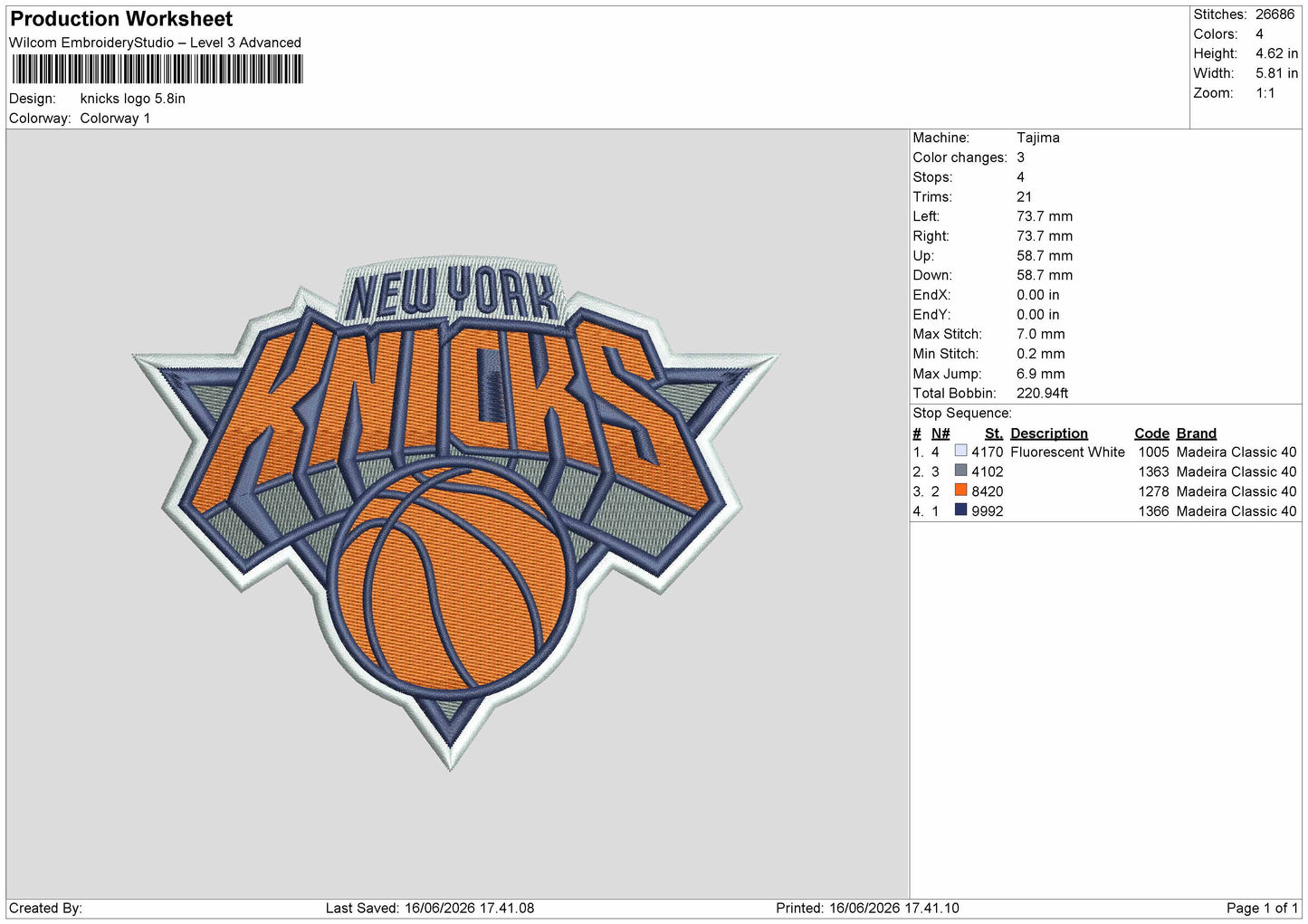The image size is (1308, 924).
Task: Click the Colors value 4
Action: 1259,34
